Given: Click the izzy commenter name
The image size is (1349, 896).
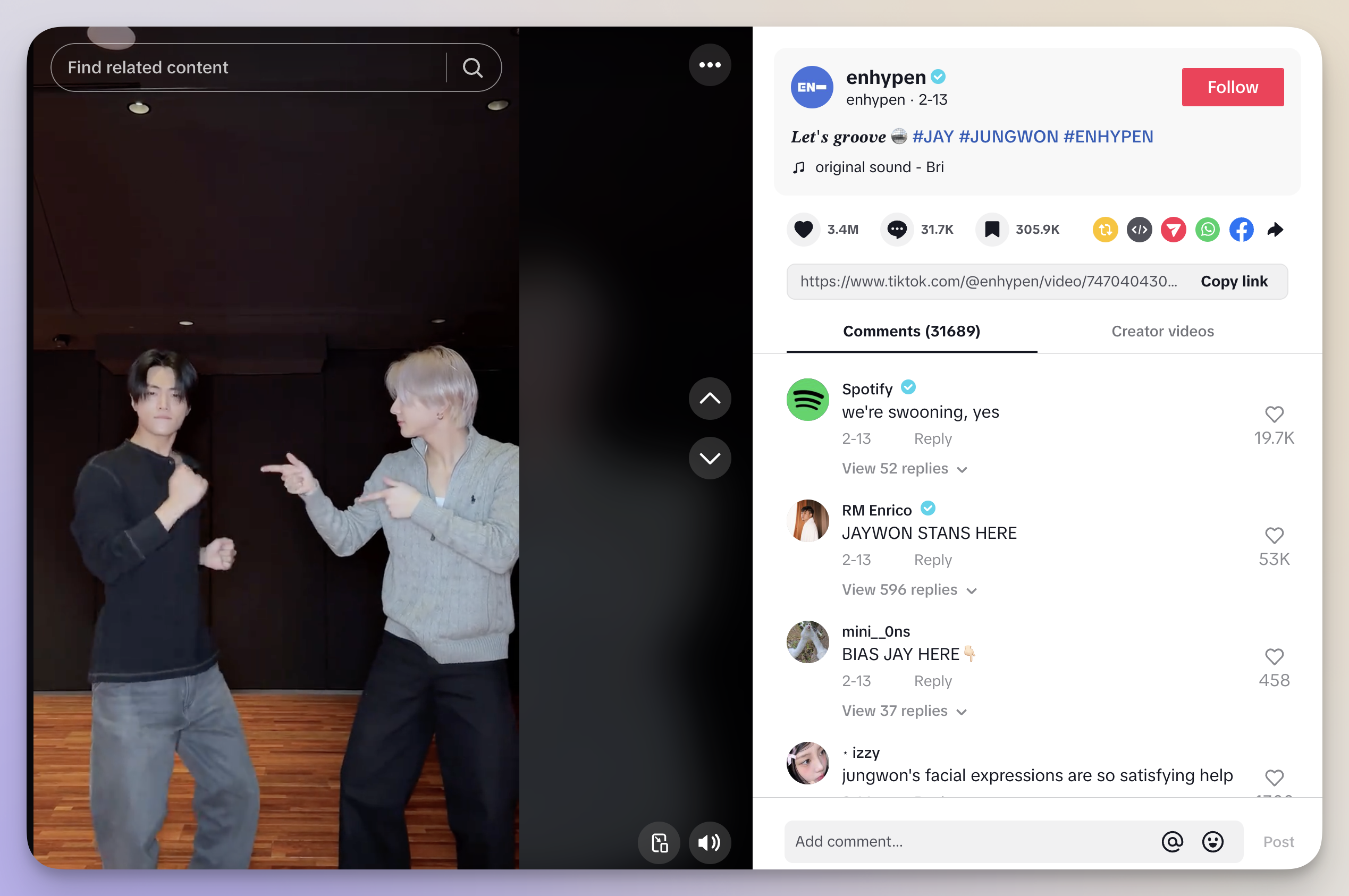Looking at the screenshot, I should [862, 753].
